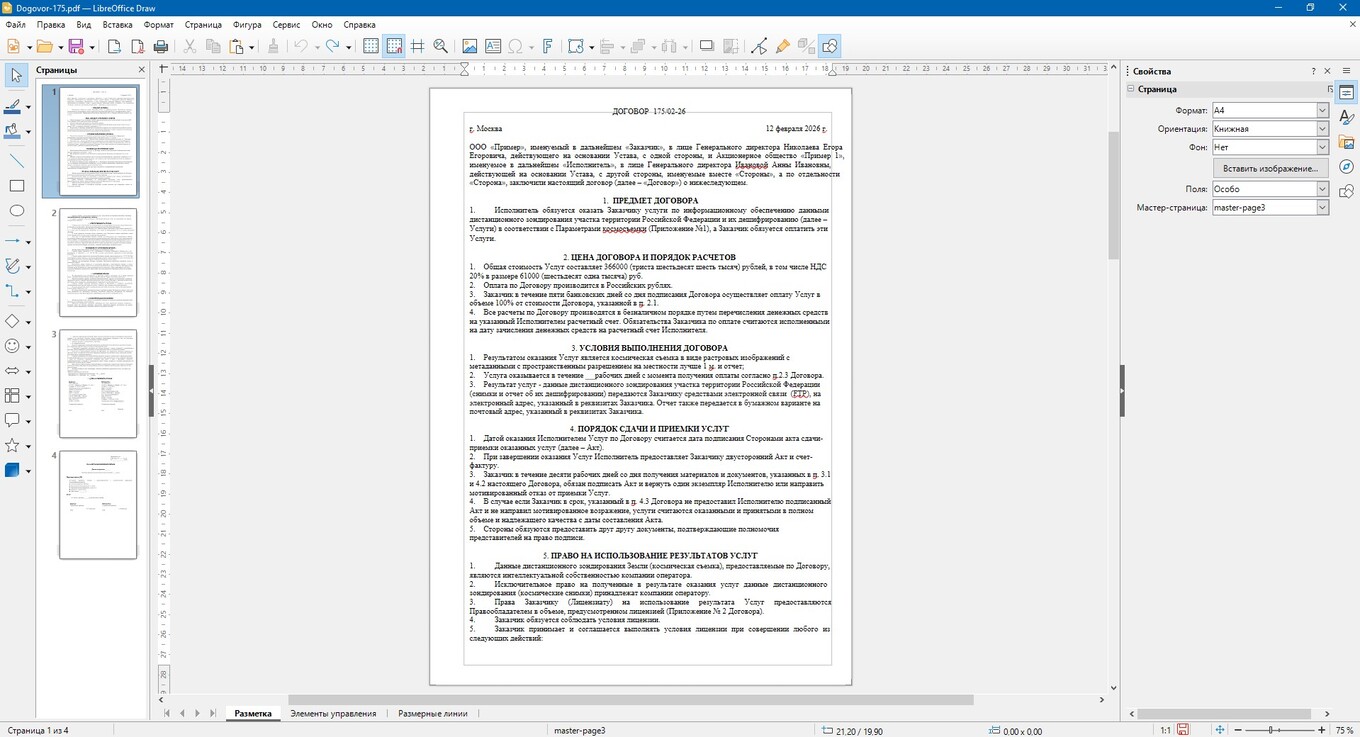Image resolution: width=1360 pixels, height=737 pixels.
Task: Select the Curves and polygons tool
Action: pyautogui.click(x=13, y=266)
